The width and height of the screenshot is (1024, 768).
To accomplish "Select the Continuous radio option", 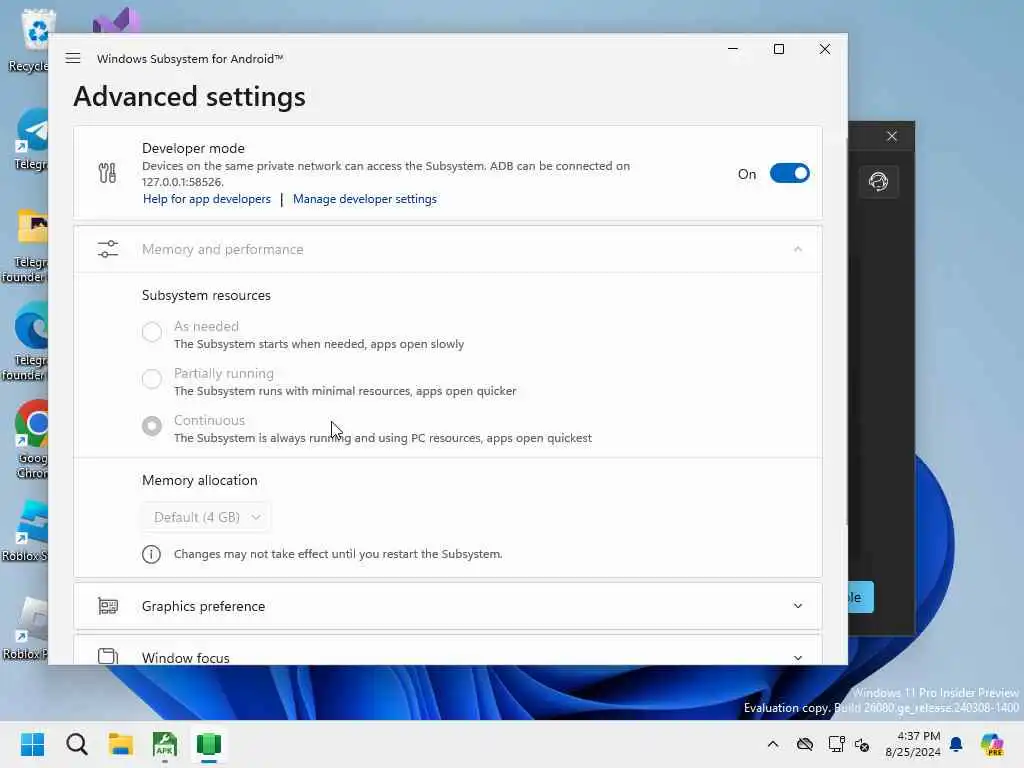I will point(152,426).
